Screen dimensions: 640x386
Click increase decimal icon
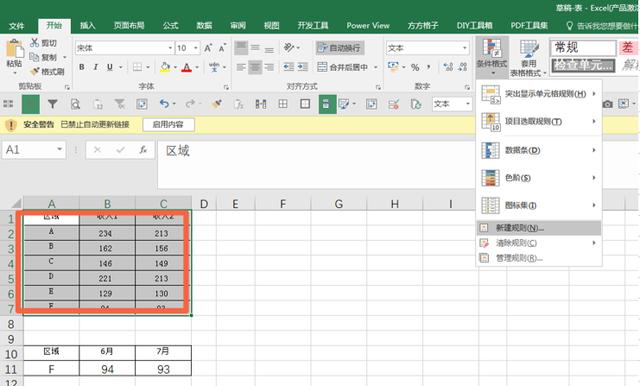(448, 67)
